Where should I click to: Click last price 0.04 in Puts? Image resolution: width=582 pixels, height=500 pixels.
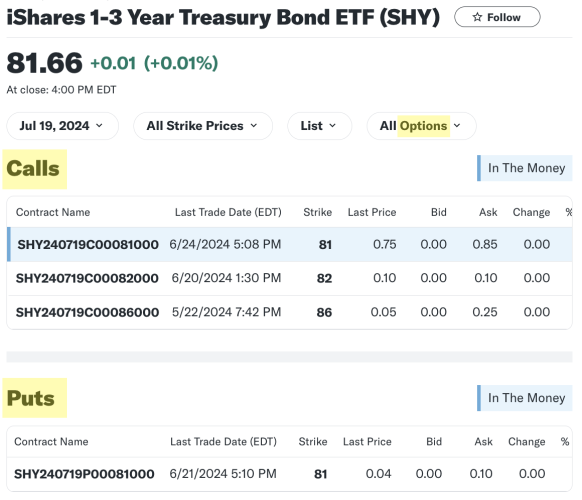379,474
